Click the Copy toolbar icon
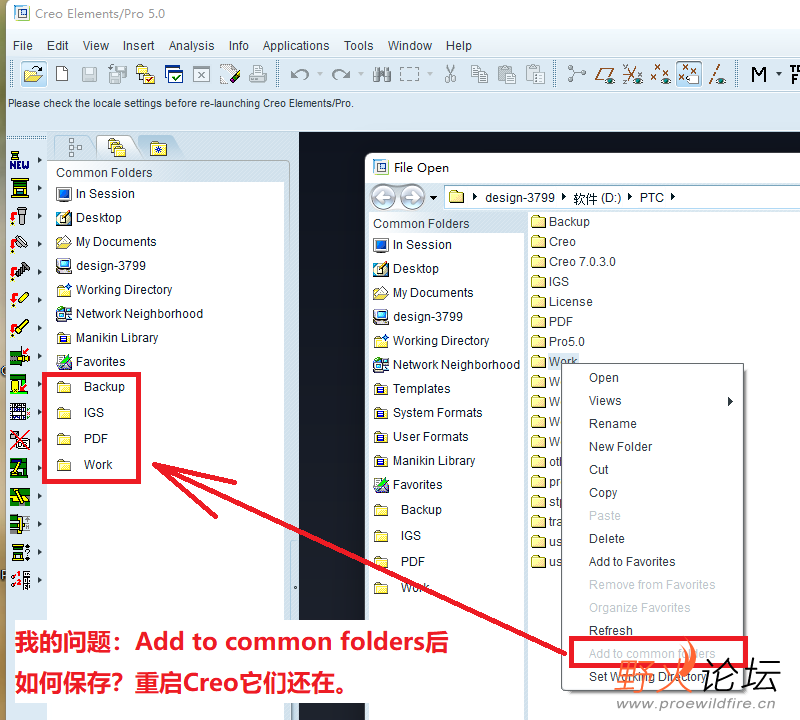Image resolution: width=800 pixels, height=720 pixels. (479, 75)
